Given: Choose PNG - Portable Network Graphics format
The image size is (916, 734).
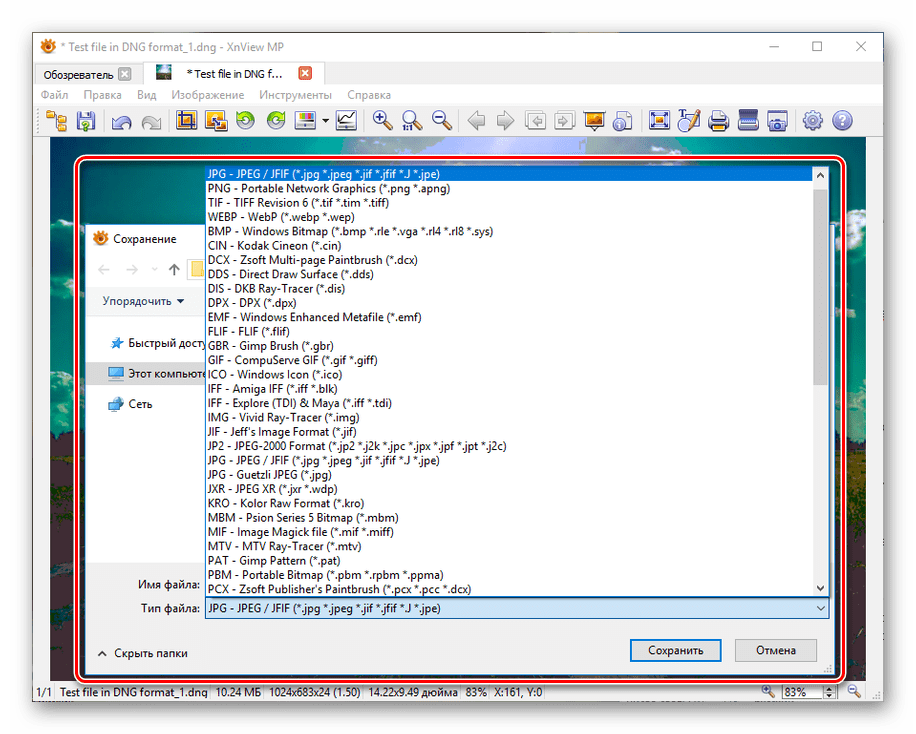Looking at the screenshot, I should 509,188.
